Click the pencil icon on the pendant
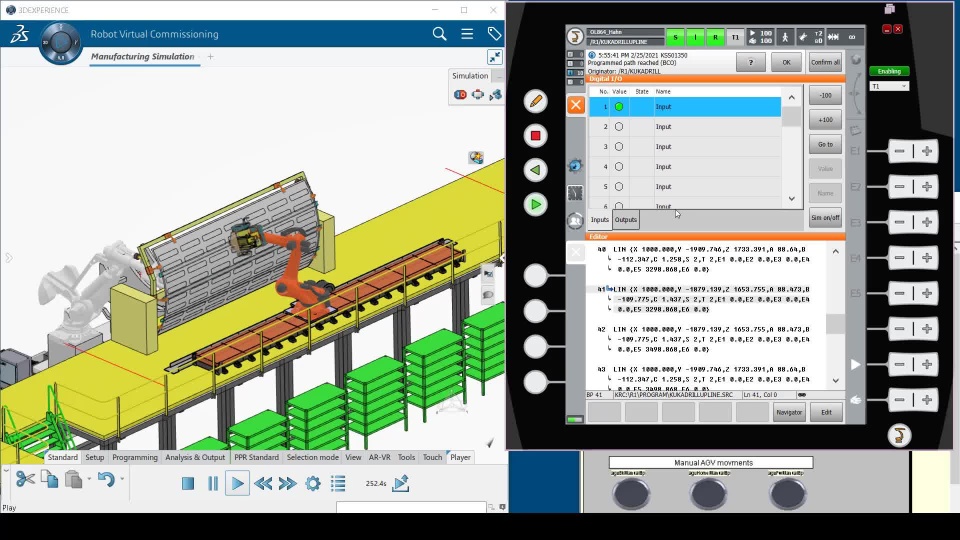This screenshot has height=540, width=960. click(536, 101)
